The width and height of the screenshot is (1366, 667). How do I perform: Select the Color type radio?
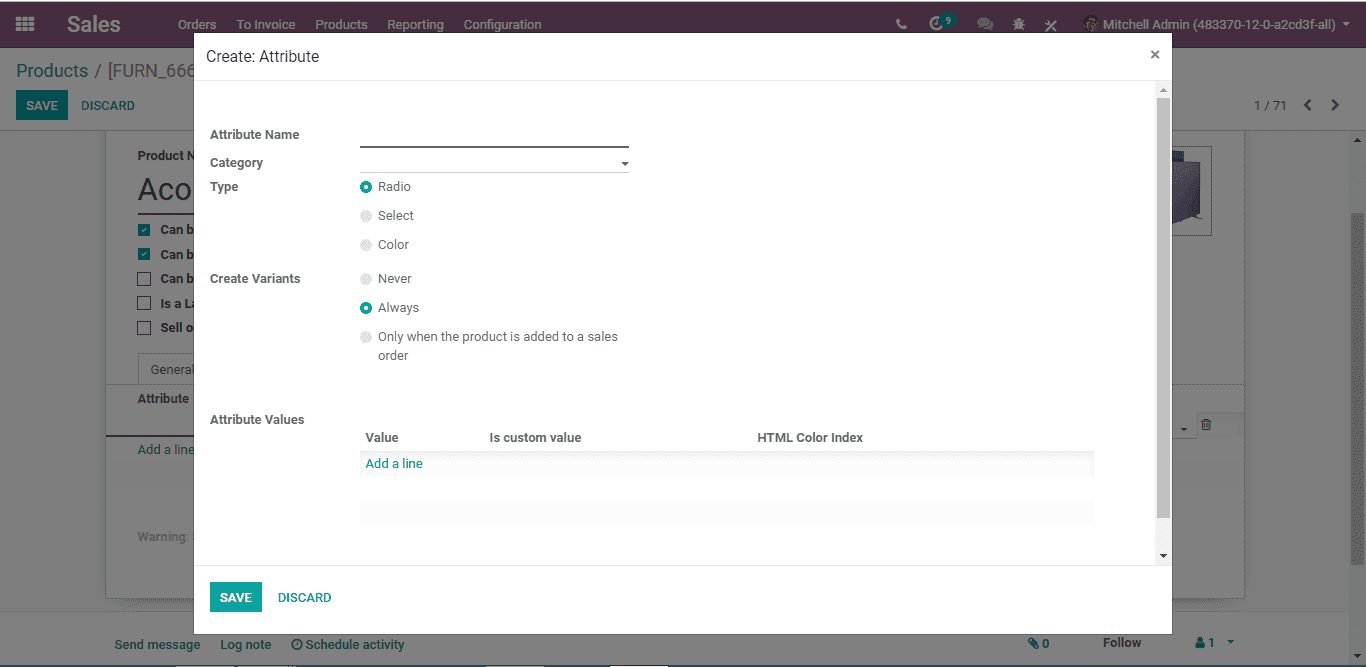click(x=366, y=245)
